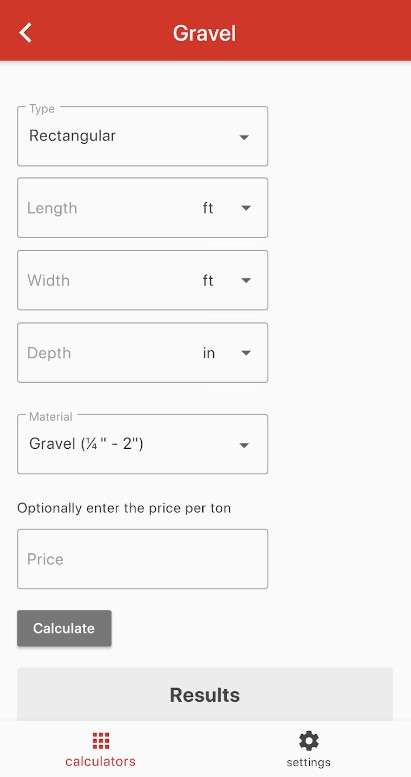This screenshot has width=411, height=777.
Task: Open the Depth unit in dropdown
Action: (227, 353)
